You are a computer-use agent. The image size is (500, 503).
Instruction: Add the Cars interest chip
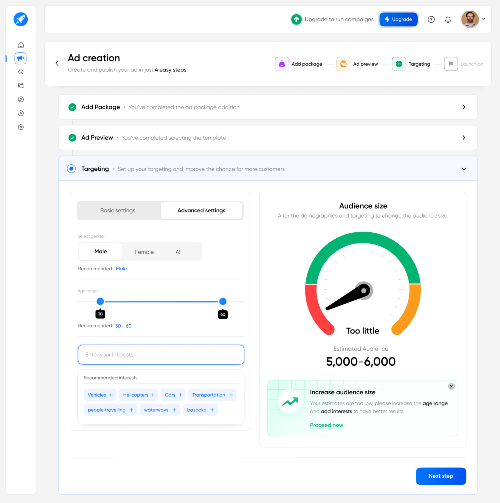tap(173, 395)
